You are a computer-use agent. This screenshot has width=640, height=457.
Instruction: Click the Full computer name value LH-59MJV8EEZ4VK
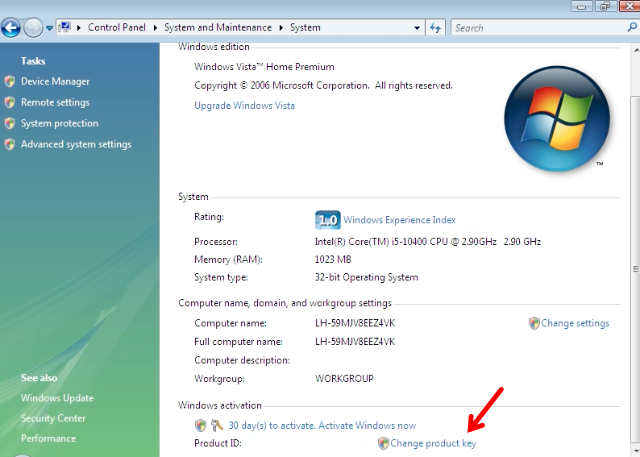click(x=355, y=342)
